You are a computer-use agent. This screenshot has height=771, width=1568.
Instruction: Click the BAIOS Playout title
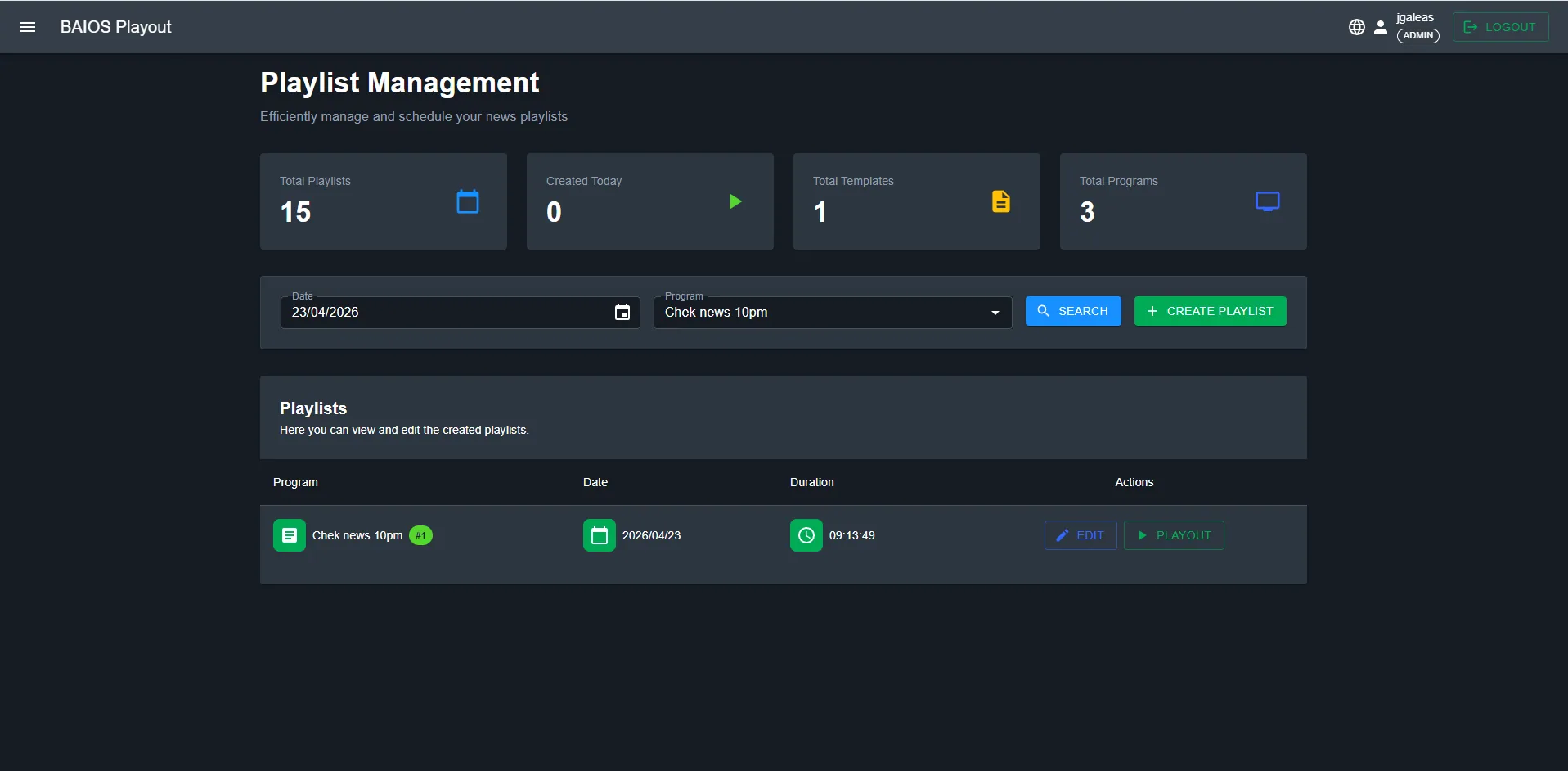(116, 27)
